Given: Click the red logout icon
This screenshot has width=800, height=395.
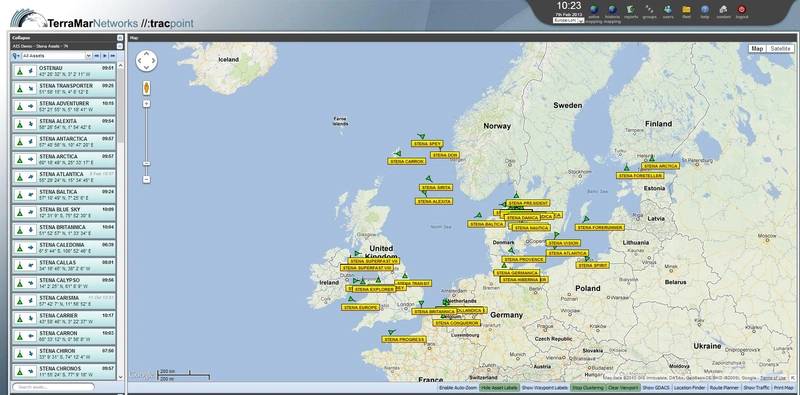Looking at the screenshot, I should [742, 9].
